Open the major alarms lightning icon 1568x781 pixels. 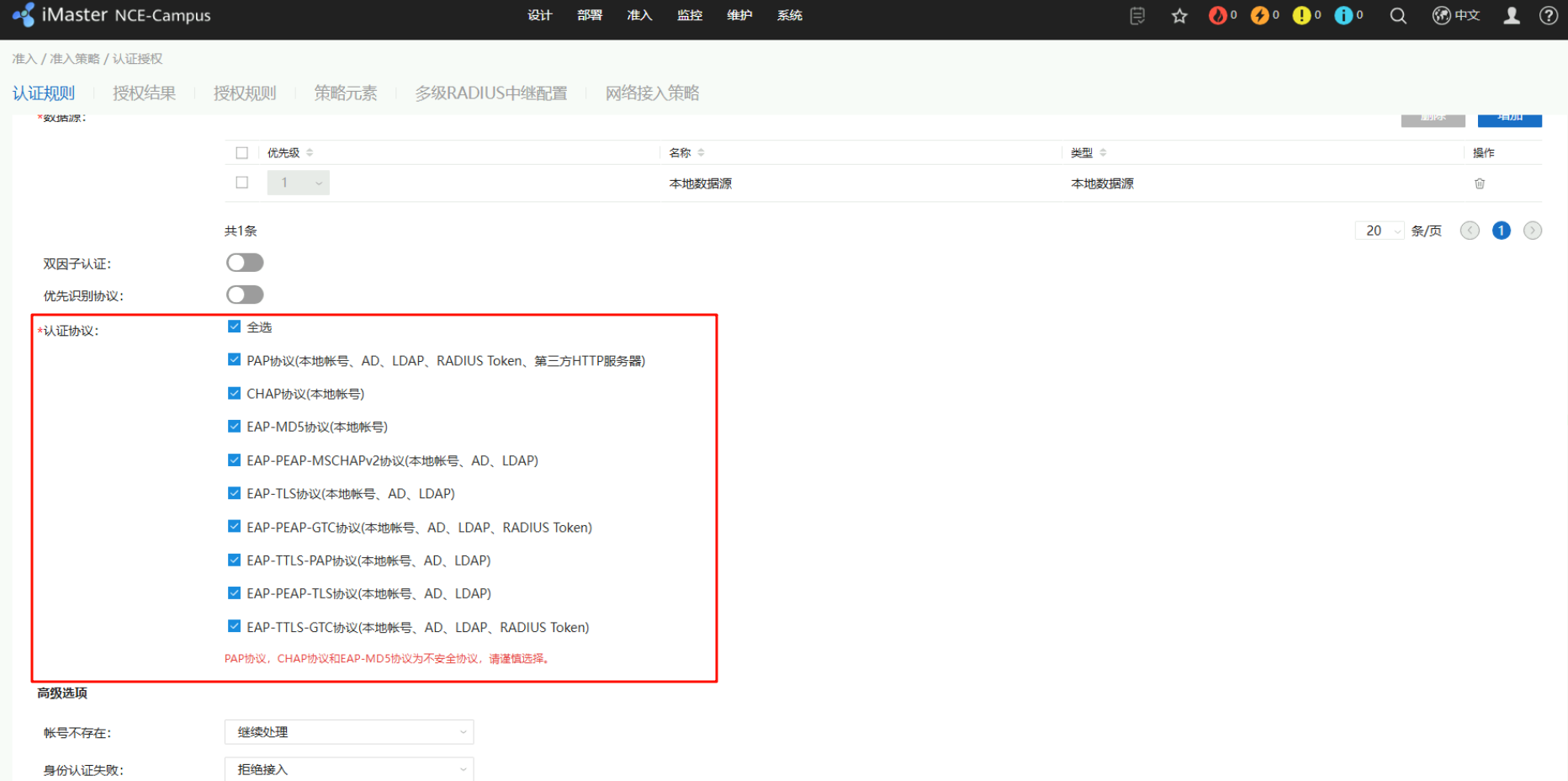[1259, 15]
